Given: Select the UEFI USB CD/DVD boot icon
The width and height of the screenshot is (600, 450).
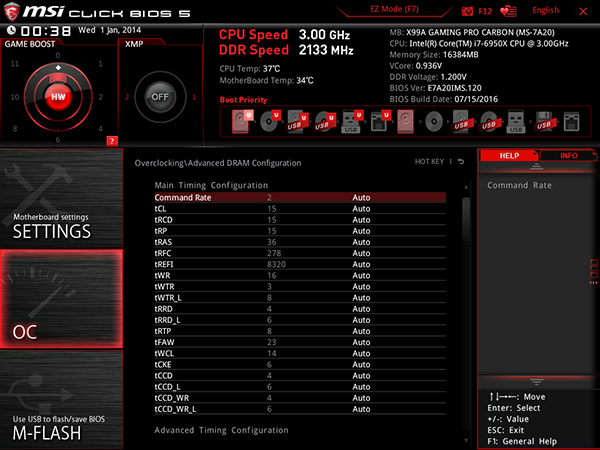Looking at the screenshot, I should click(325, 122).
